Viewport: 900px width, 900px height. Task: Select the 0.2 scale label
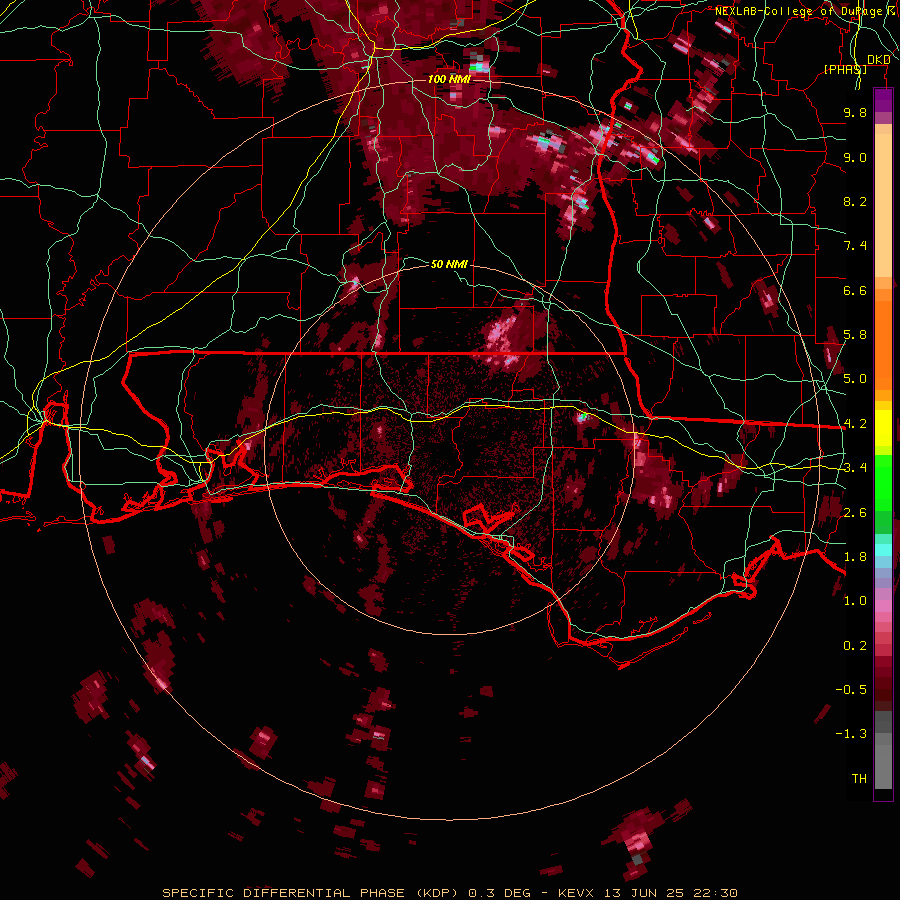point(855,646)
